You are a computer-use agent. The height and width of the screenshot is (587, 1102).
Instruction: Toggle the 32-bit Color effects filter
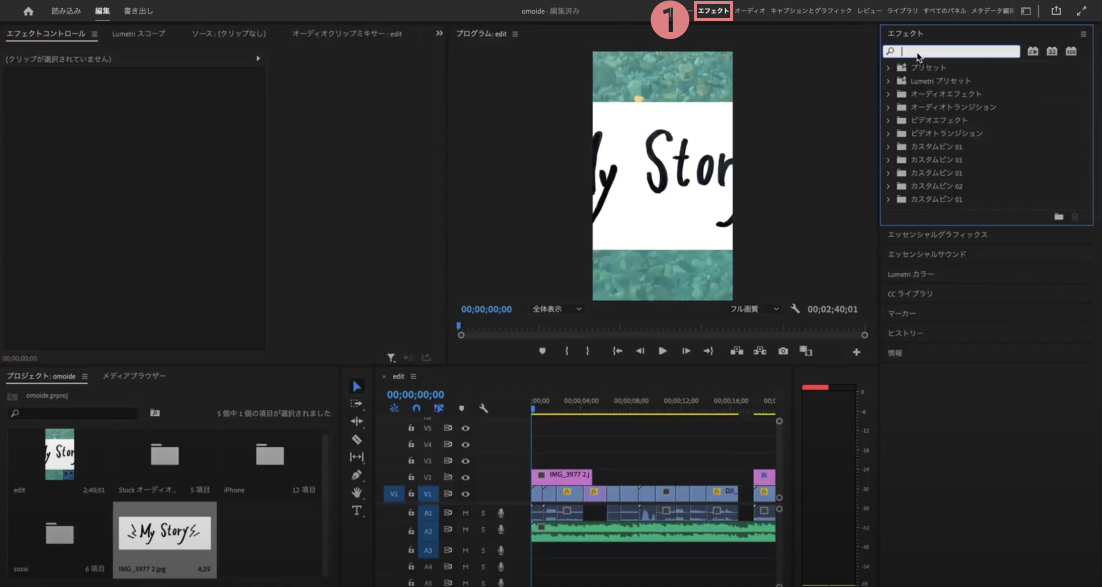coord(1051,51)
